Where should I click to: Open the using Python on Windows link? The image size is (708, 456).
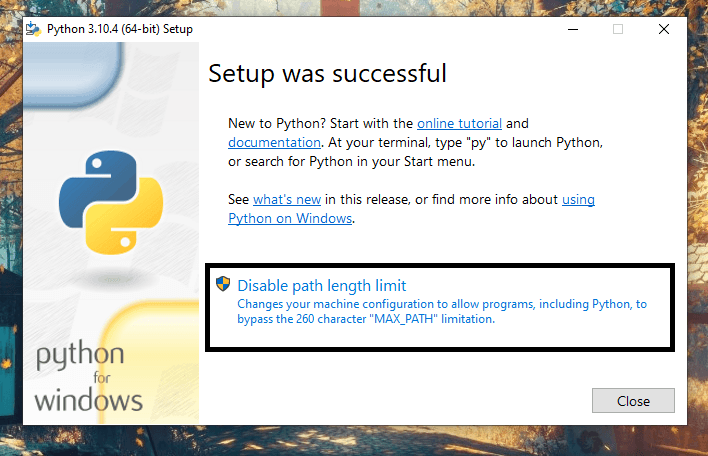pyautogui.click(x=290, y=219)
